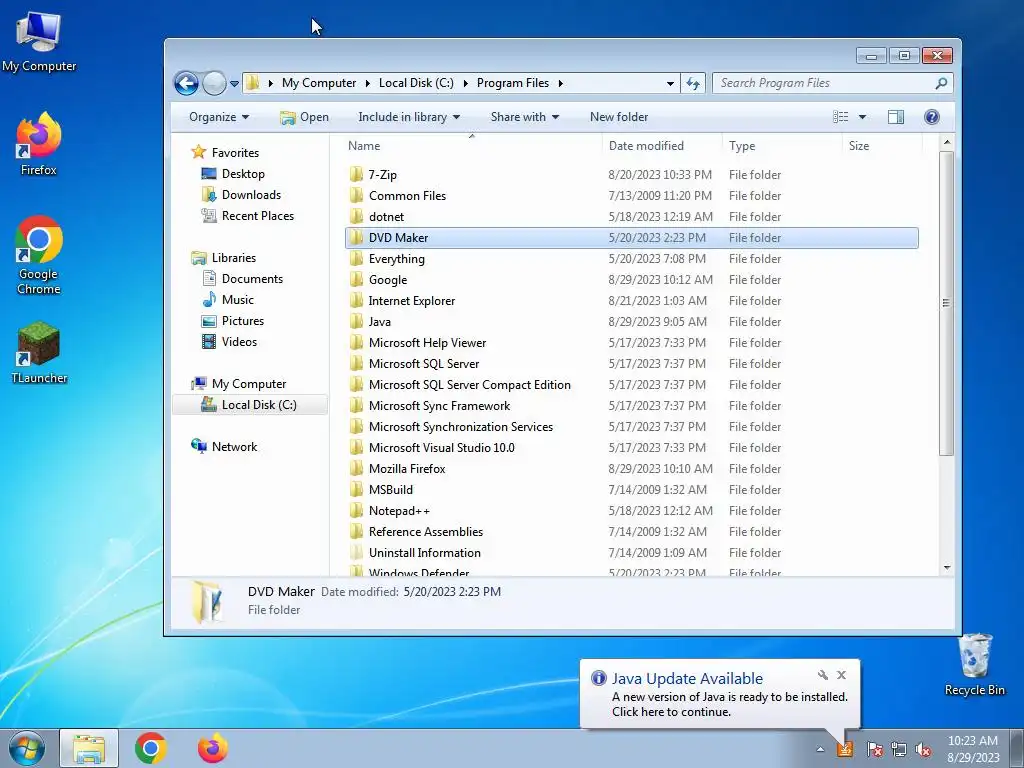Image resolution: width=1024 pixels, height=768 pixels.
Task: Select the dotnet folder
Action: click(386, 217)
